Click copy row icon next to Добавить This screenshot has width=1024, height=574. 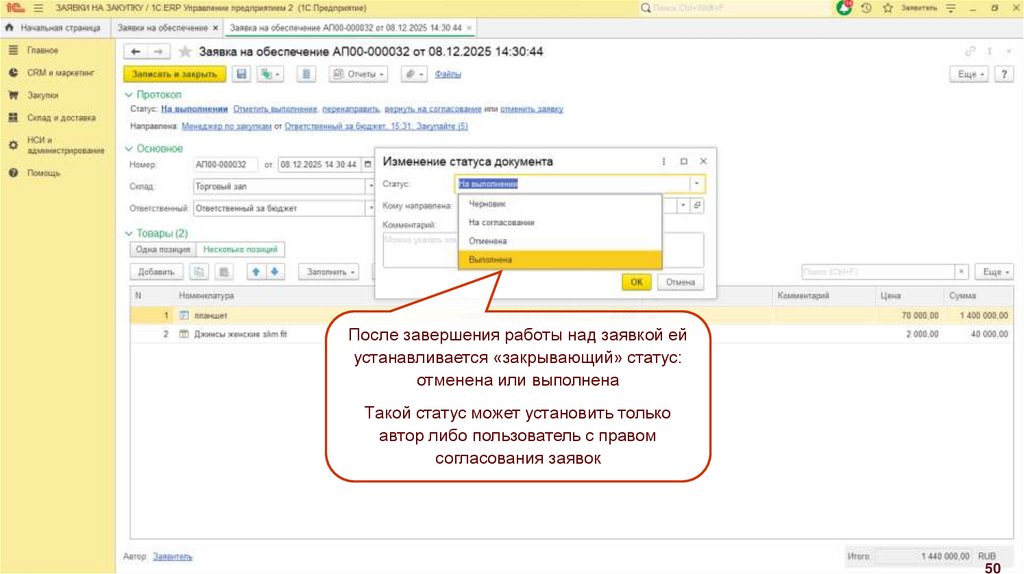[199, 272]
